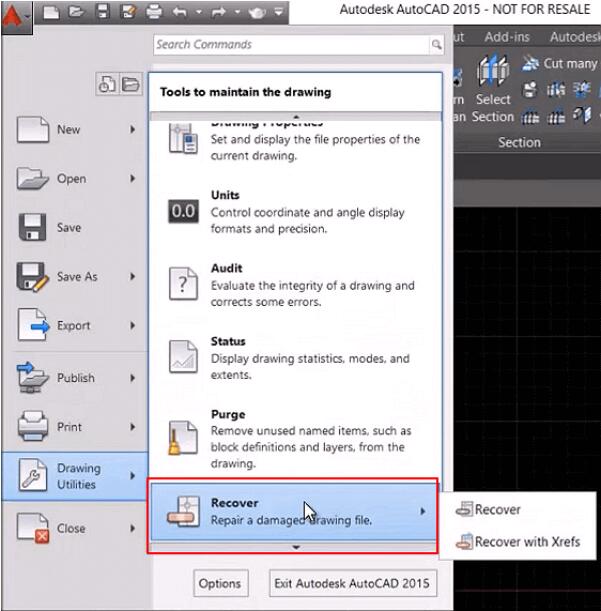Viewport: 601px width, 611px height.
Task: Click the AutoCAD application menu logo
Action: click(16, 16)
